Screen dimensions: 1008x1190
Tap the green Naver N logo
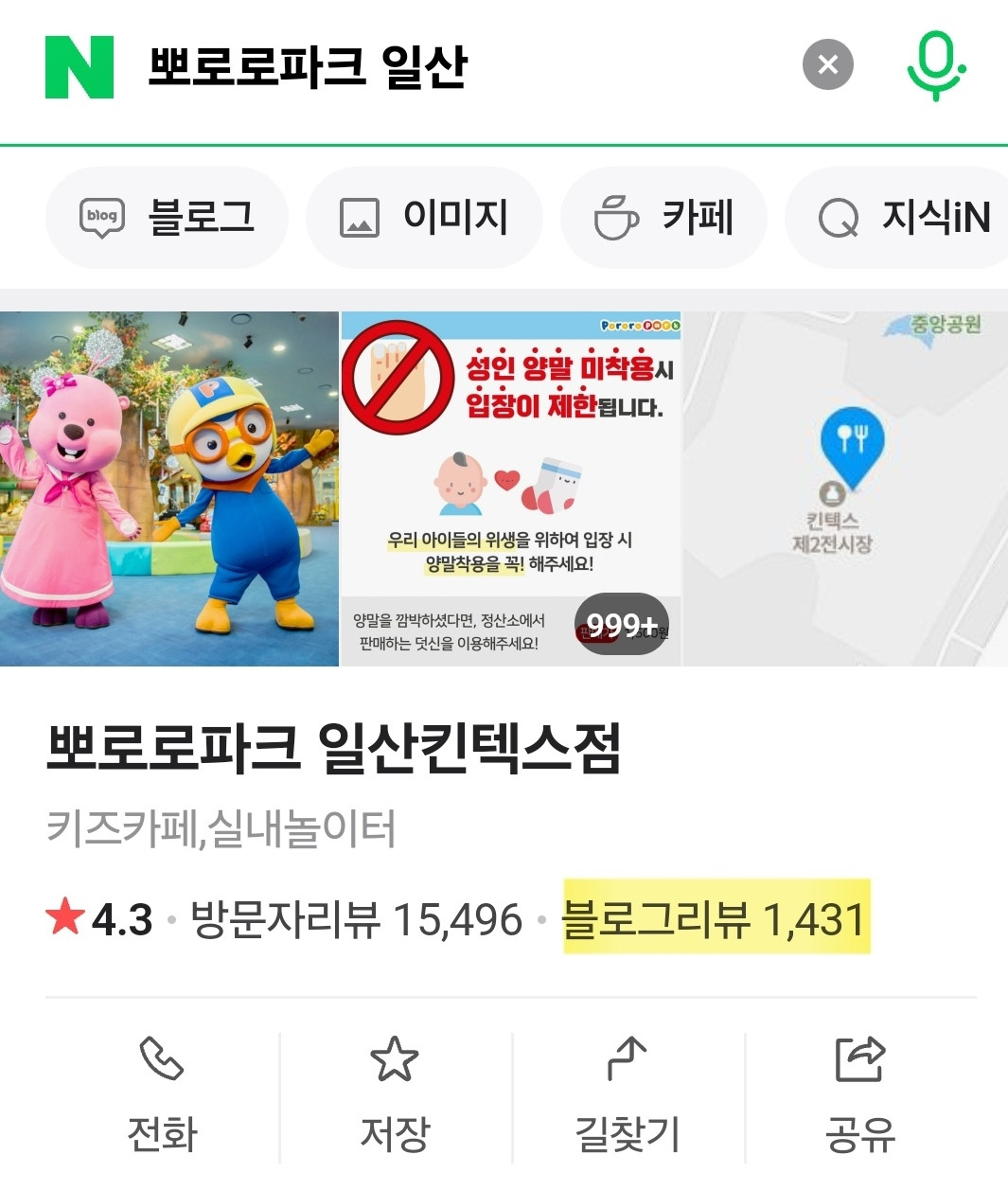80,67
